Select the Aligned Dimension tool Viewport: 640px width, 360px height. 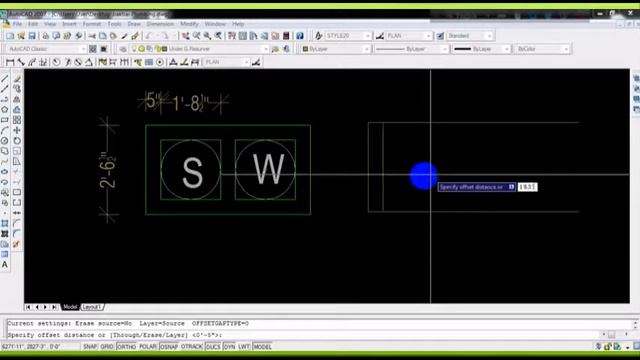pyautogui.click(x=21, y=62)
